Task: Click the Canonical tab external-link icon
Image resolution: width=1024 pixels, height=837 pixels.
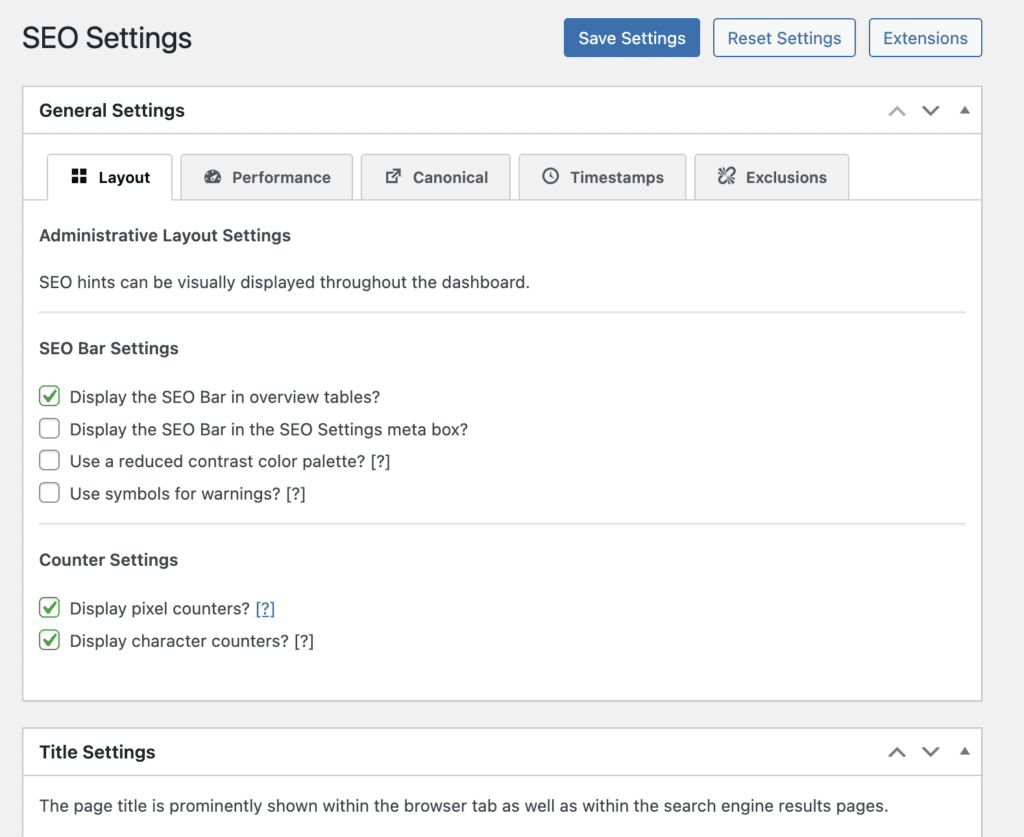Action: coord(392,176)
